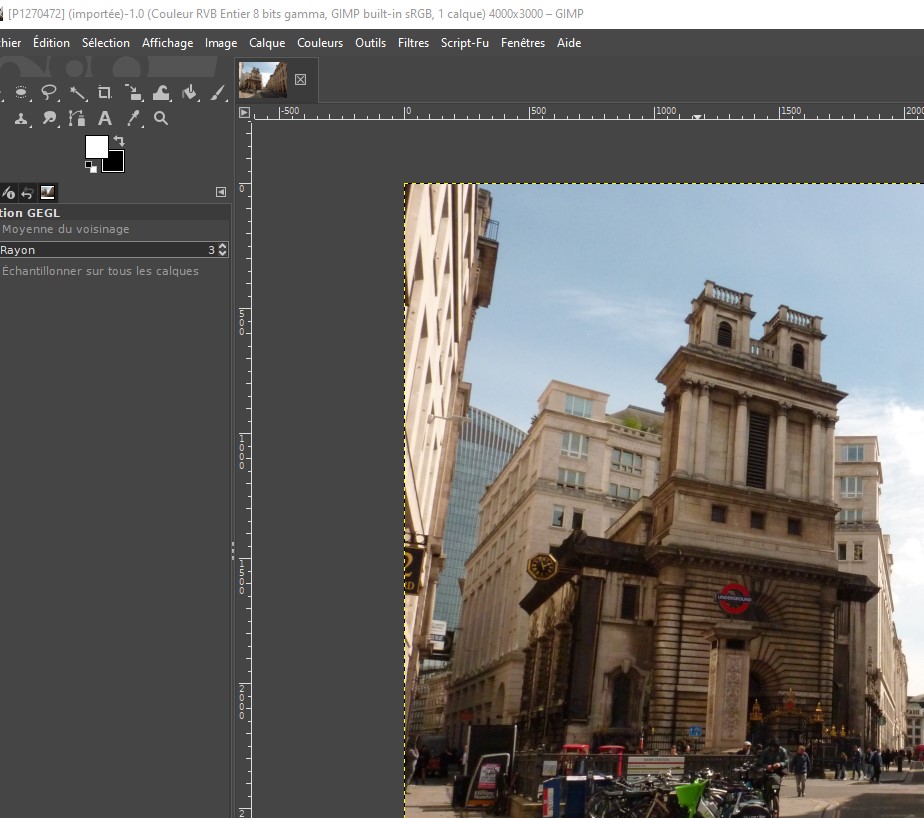Screen dimensions: 924x818
Task: Select the Free select lasso tool
Action: [49, 93]
